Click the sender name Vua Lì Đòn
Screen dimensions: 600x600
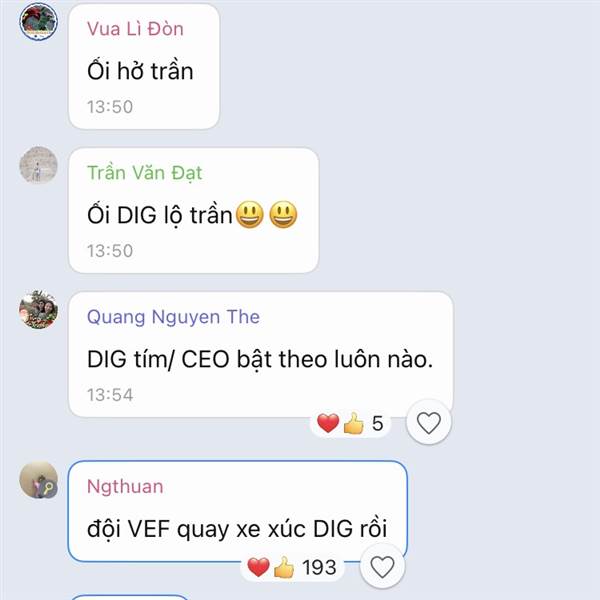click(x=135, y=29)
